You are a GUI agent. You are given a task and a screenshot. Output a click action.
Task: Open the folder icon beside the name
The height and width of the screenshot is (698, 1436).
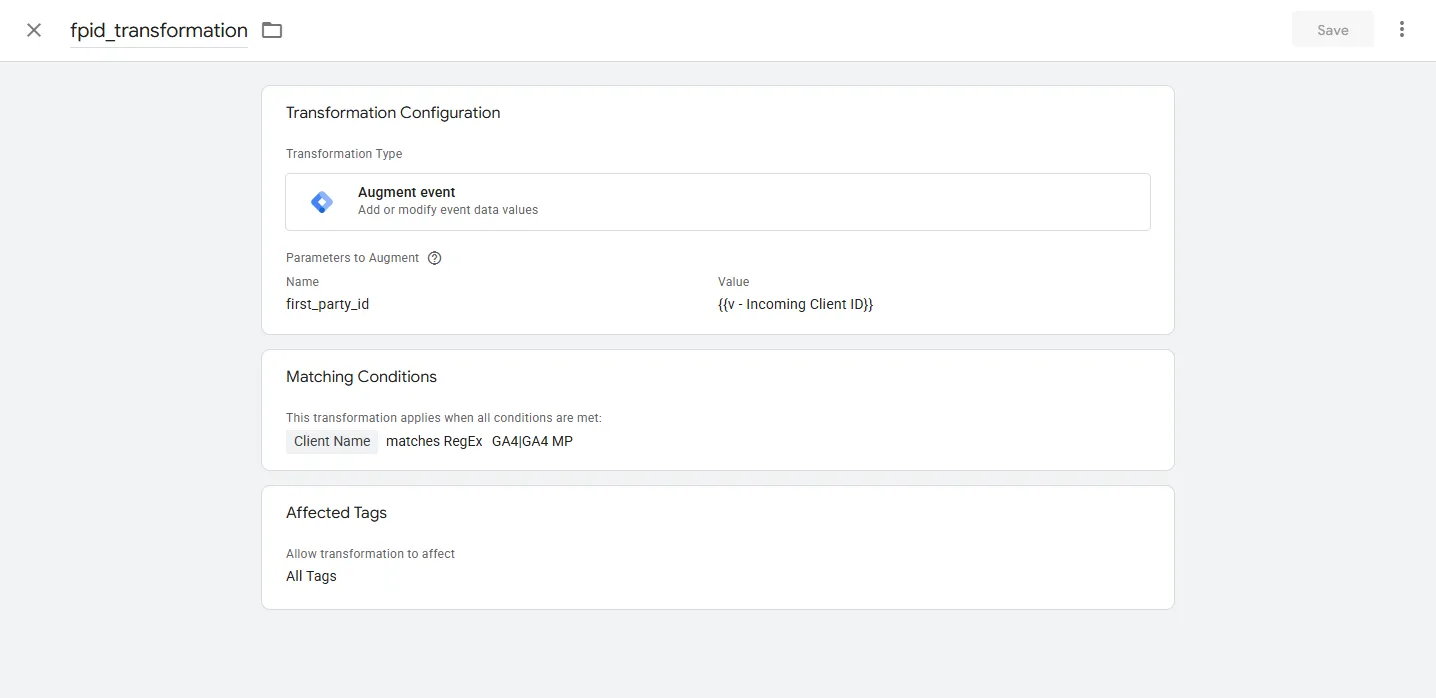[272, 30]
